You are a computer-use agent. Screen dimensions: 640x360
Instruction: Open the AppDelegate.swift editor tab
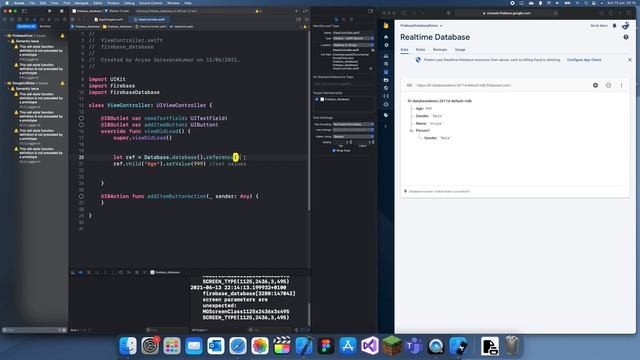click(x=108, y=19)
